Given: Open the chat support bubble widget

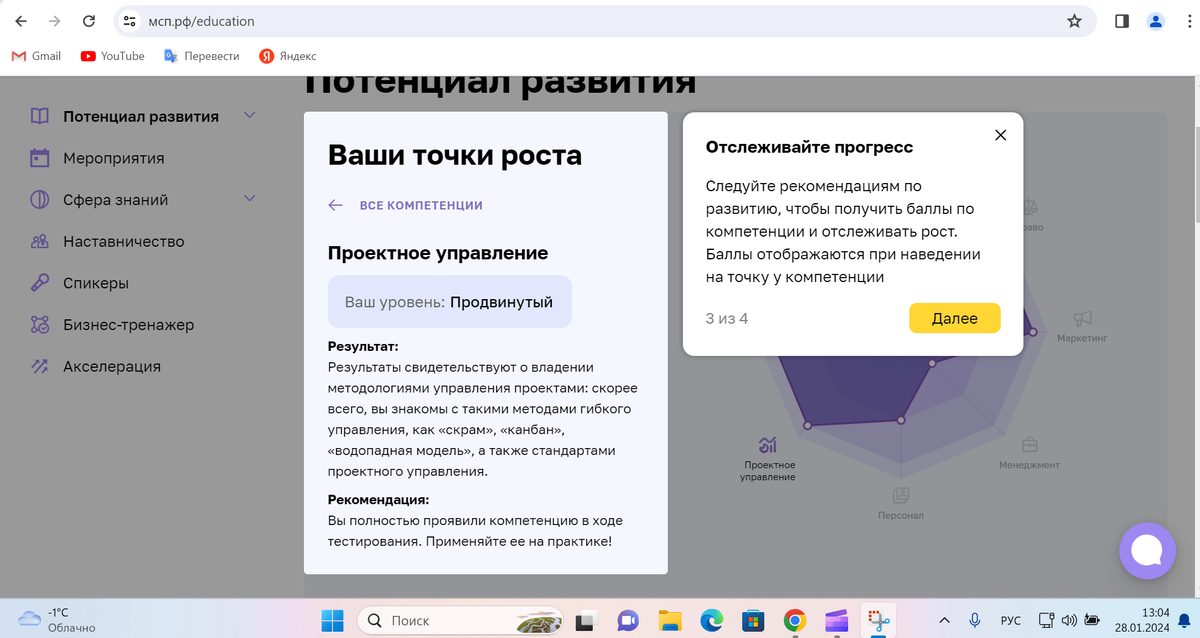Looking at the screenshot, I should 1147,550.
